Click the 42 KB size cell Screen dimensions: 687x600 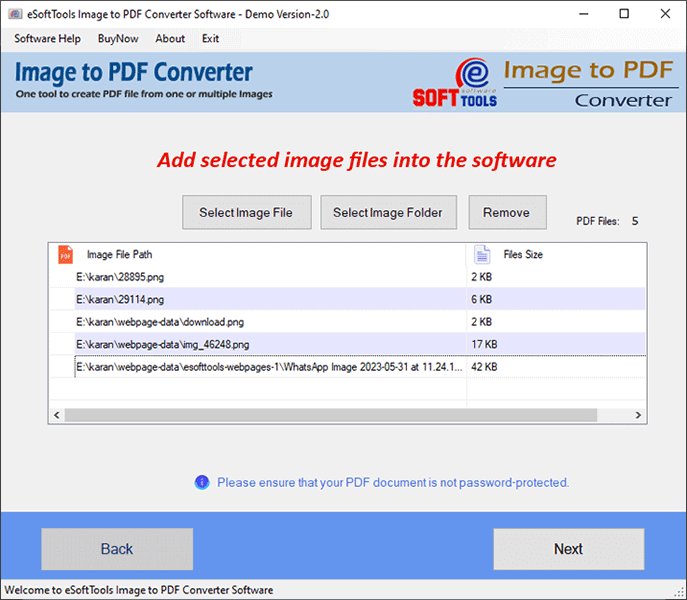tap(484, 367)
